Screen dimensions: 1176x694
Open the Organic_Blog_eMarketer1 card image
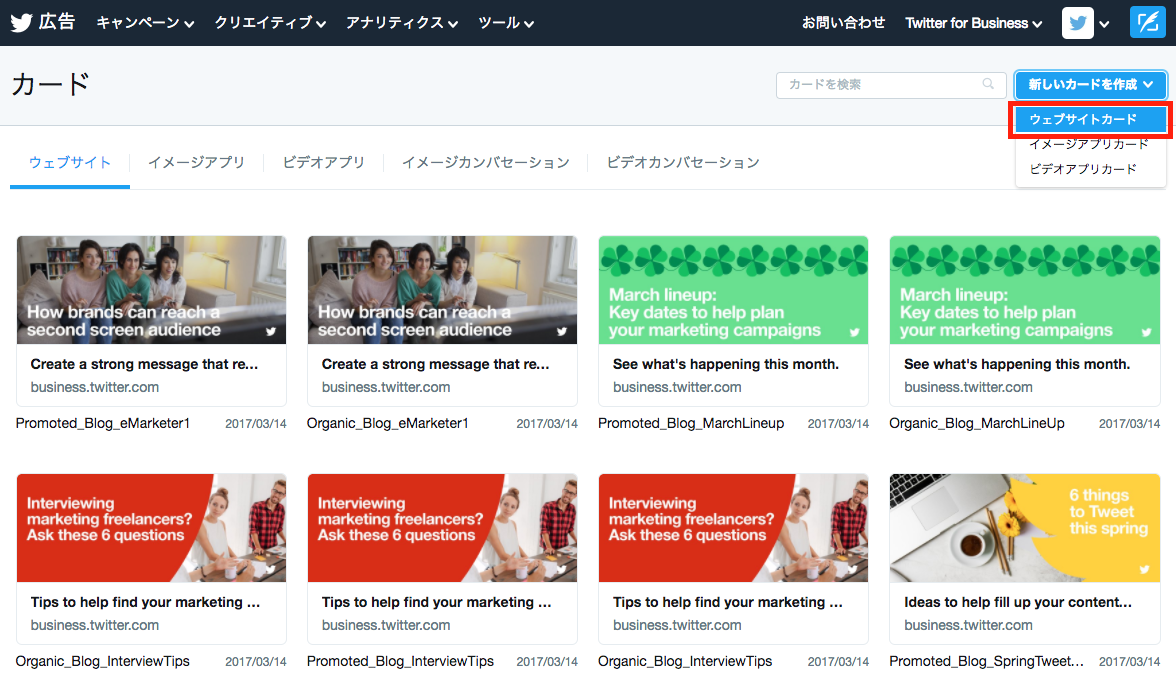(442, 290)
